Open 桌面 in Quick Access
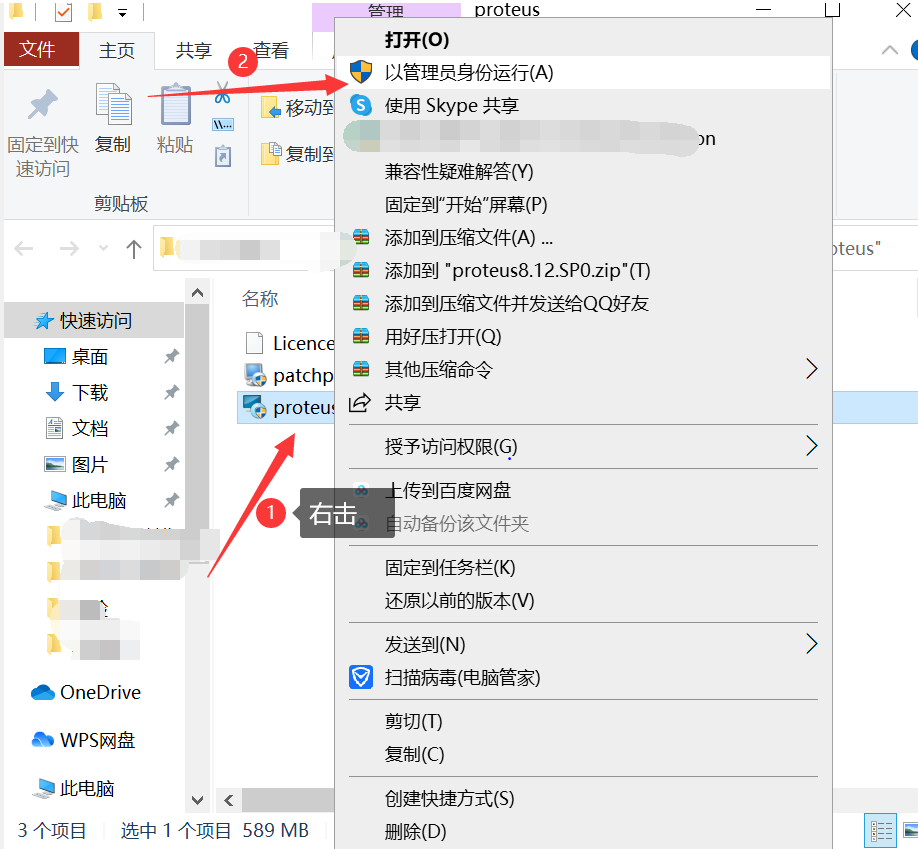Screen dimensions: 918x849 tap(90, 356)
